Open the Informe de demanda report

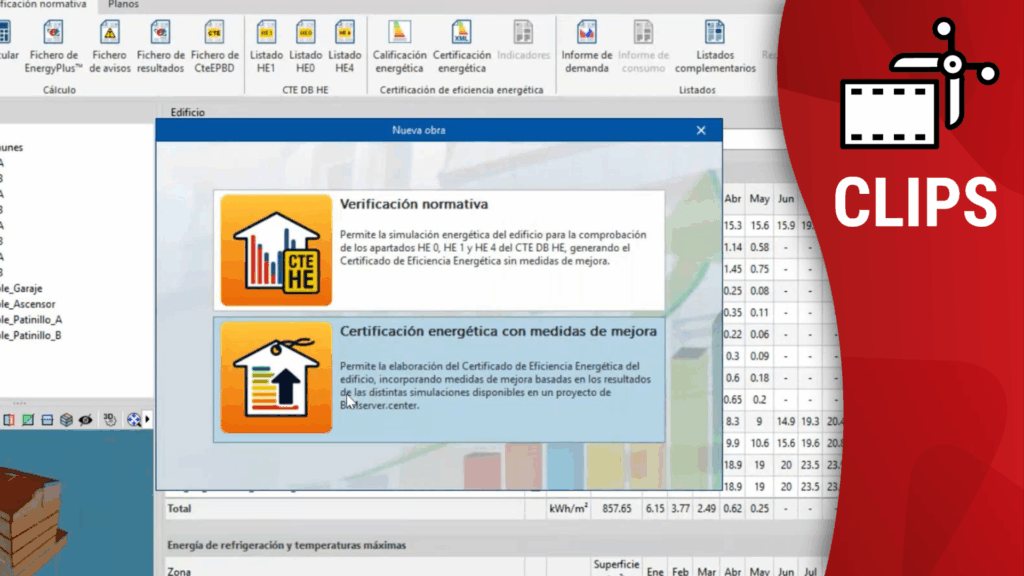coord(586,47)
